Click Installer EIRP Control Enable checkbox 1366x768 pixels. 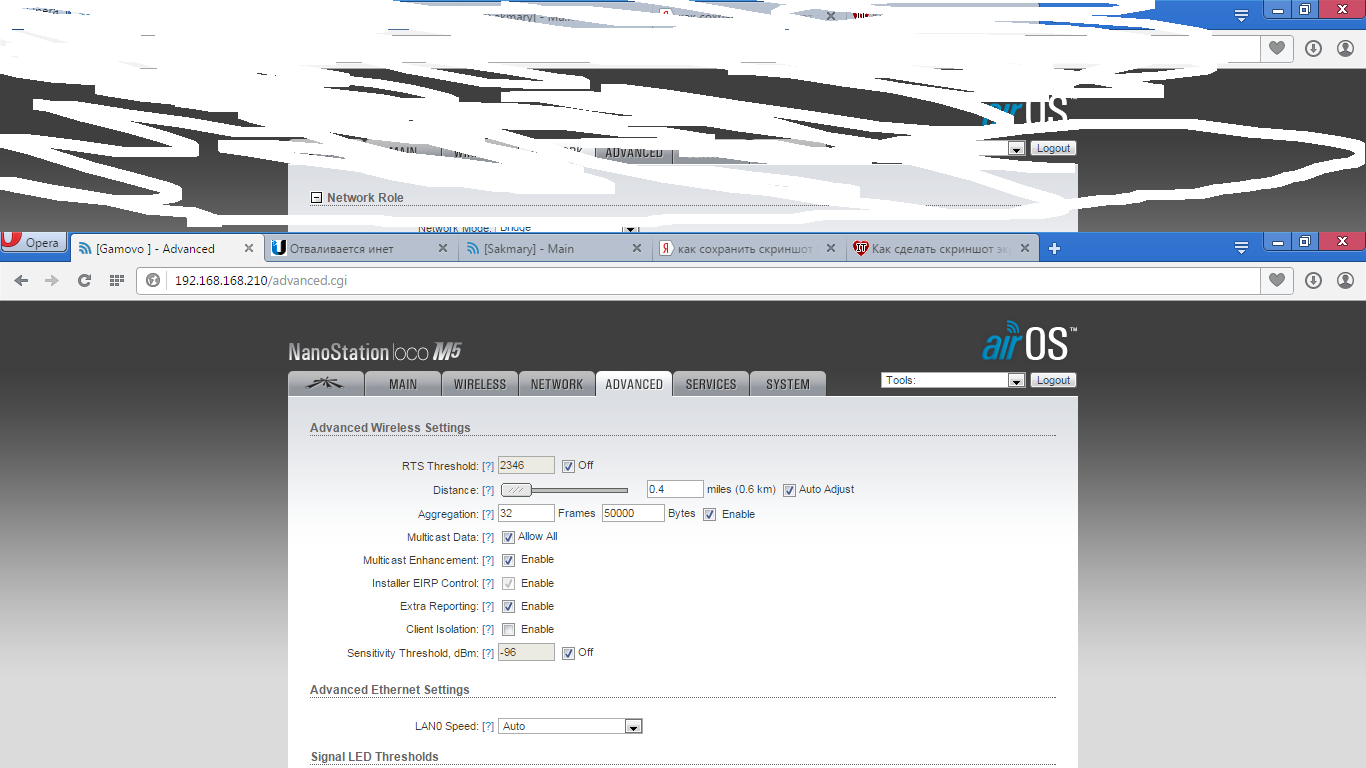coord(508,583)
